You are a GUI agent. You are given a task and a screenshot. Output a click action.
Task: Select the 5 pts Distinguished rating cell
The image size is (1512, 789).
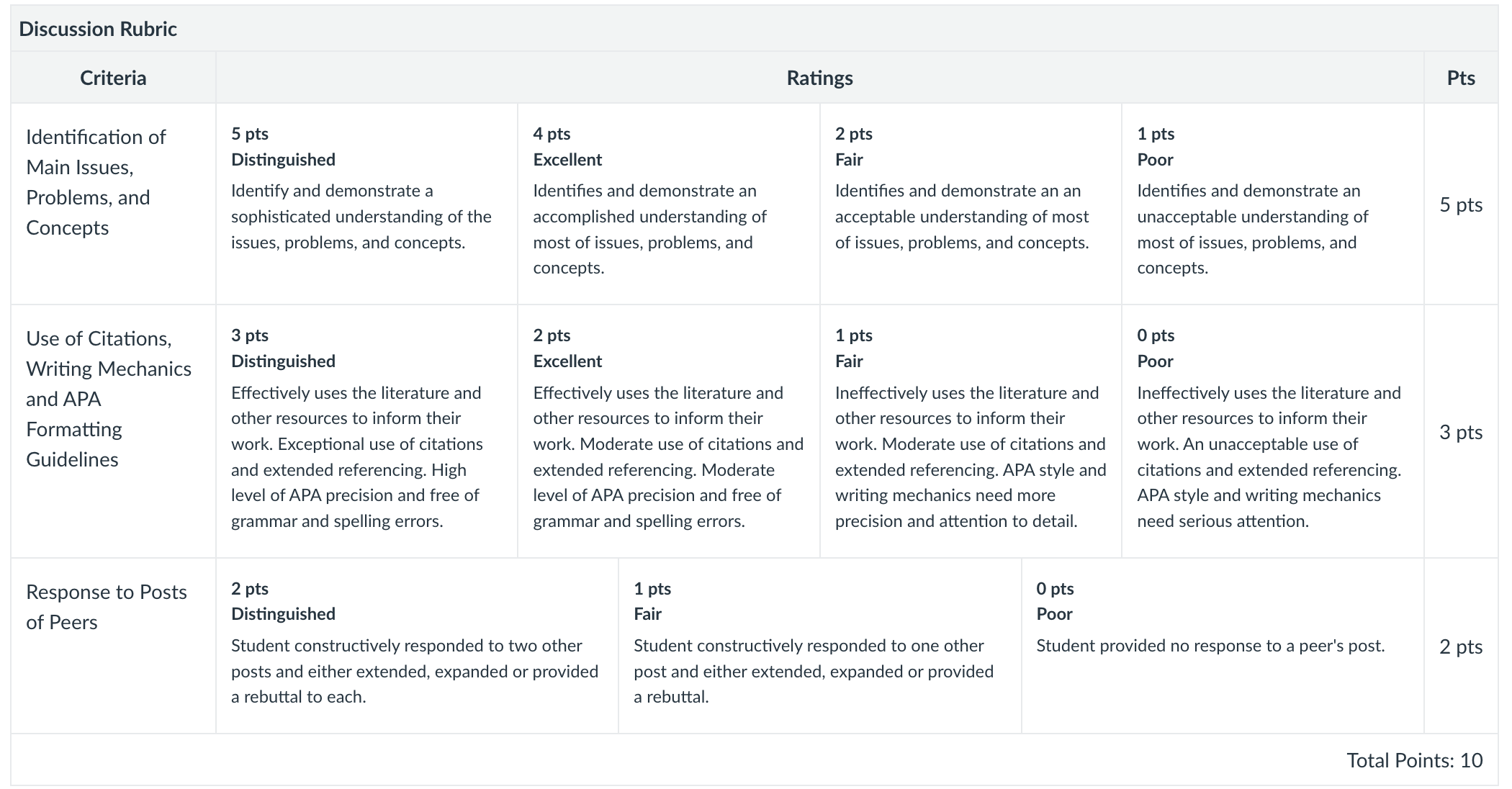point(366,204)
